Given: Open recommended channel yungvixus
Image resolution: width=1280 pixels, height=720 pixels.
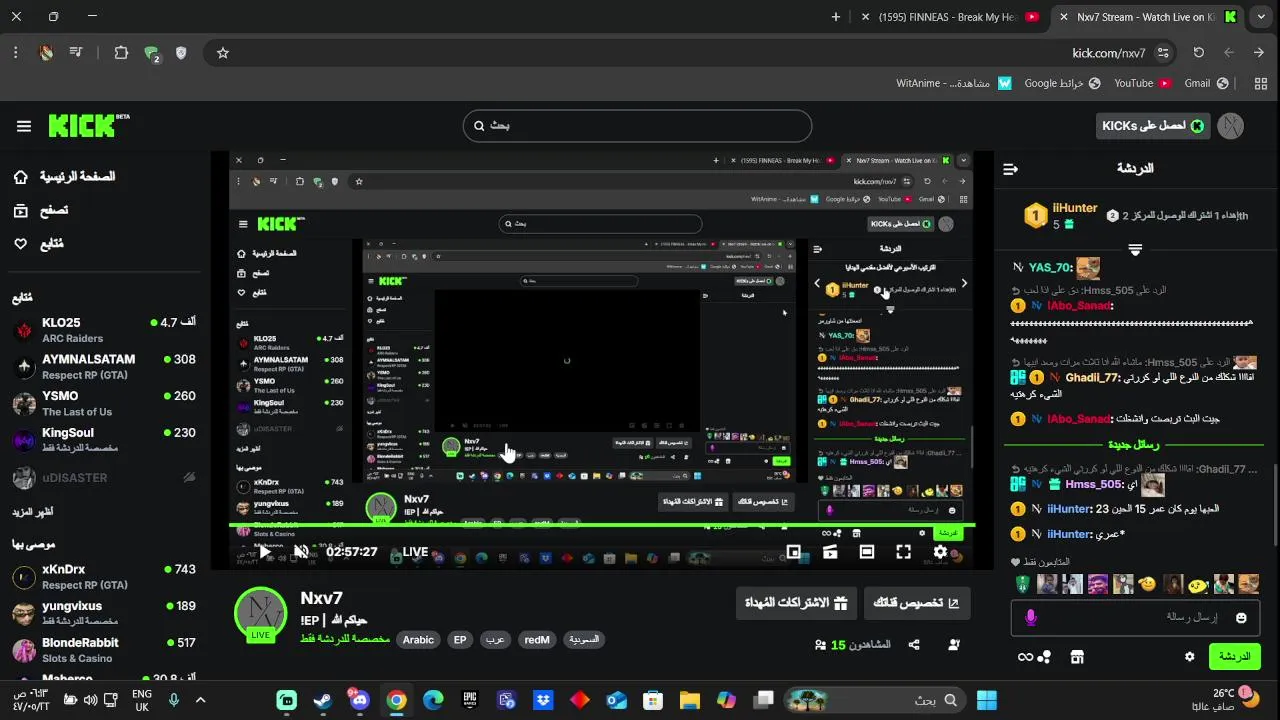Looking at the screenshot, I should pos(104,613).
